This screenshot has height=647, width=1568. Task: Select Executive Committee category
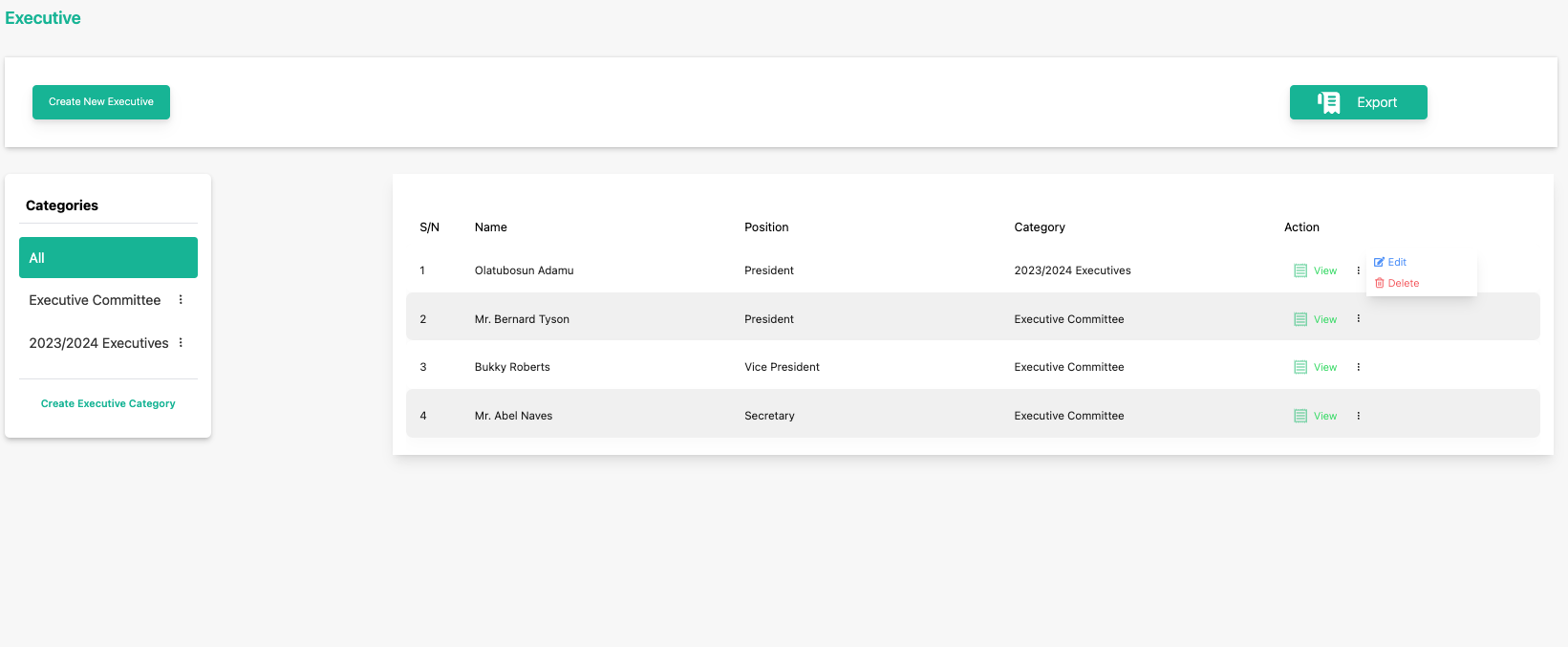(x=95, y=300)
